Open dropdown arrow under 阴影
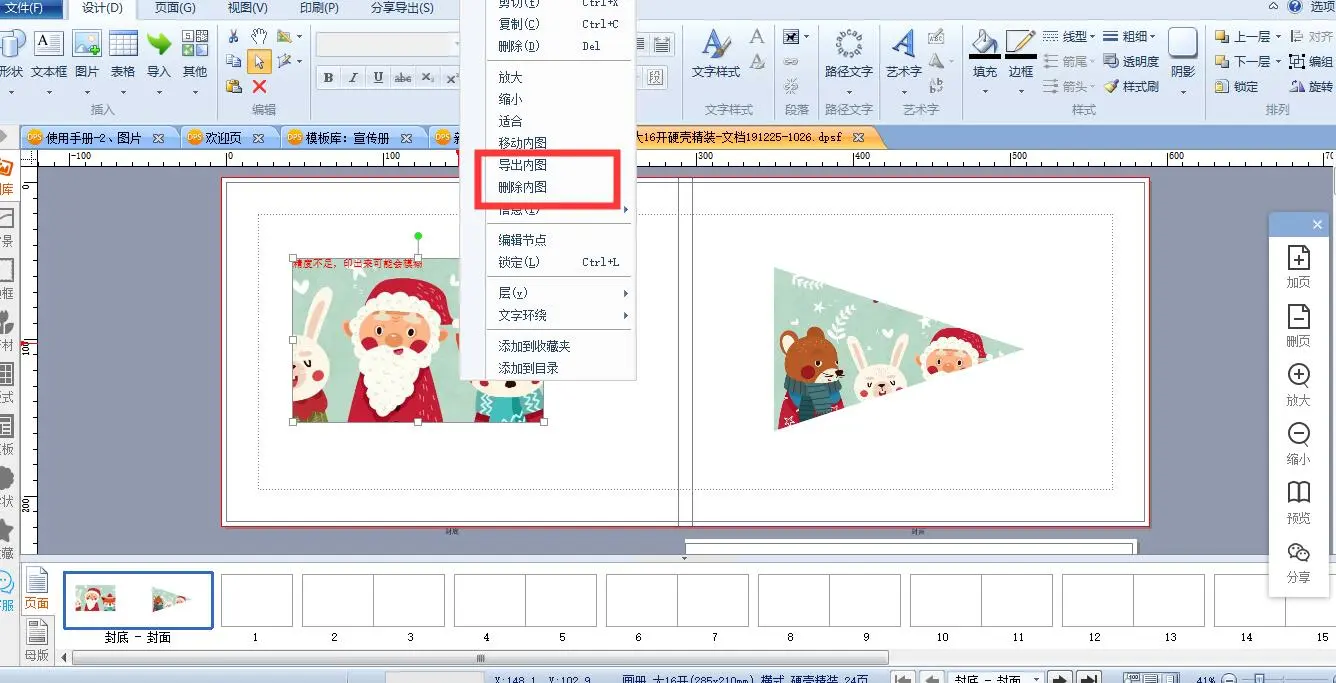Screen dimensions: 1336x683 [1183, 92]
